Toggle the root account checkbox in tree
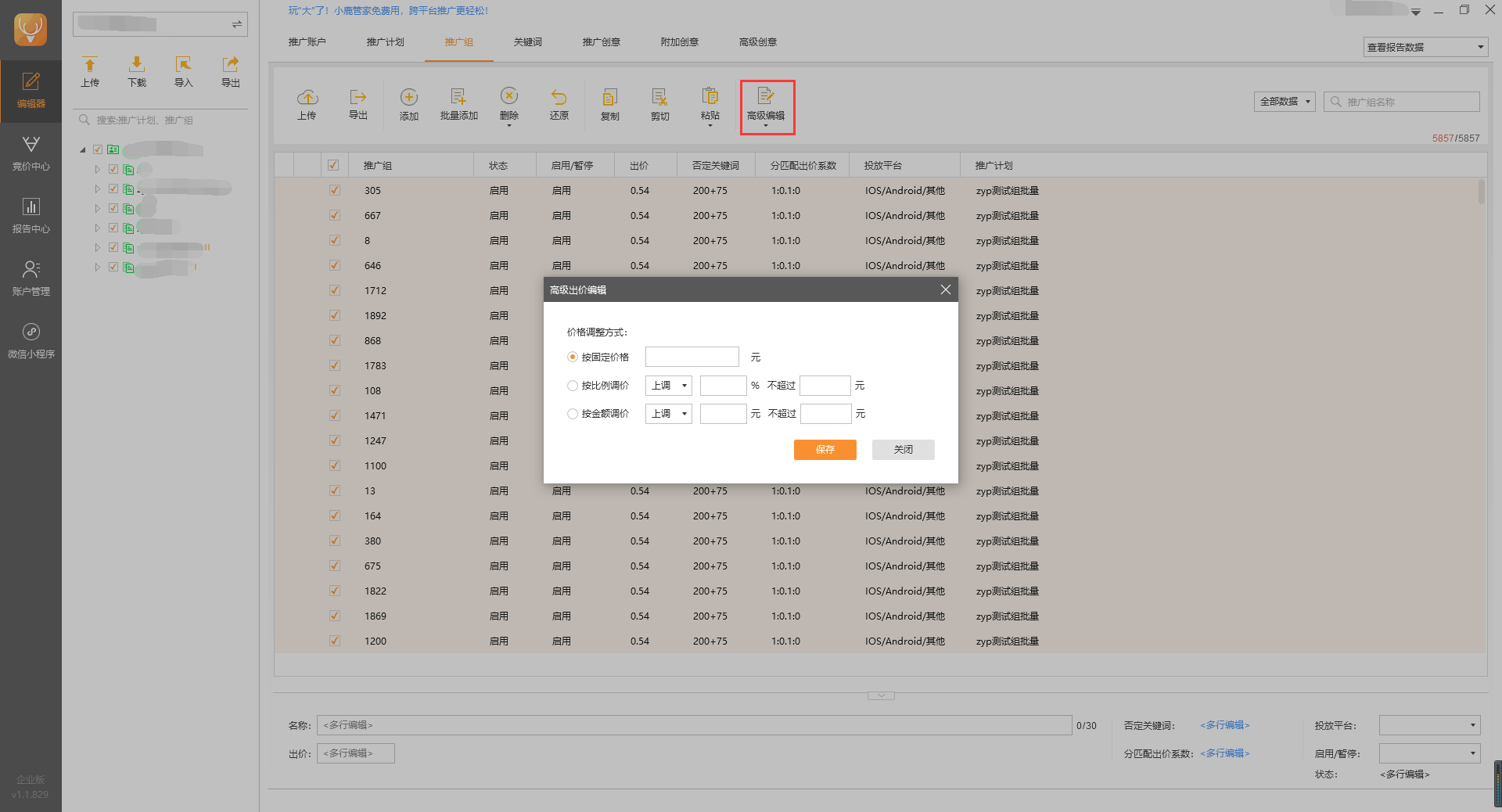 [98, 149]
